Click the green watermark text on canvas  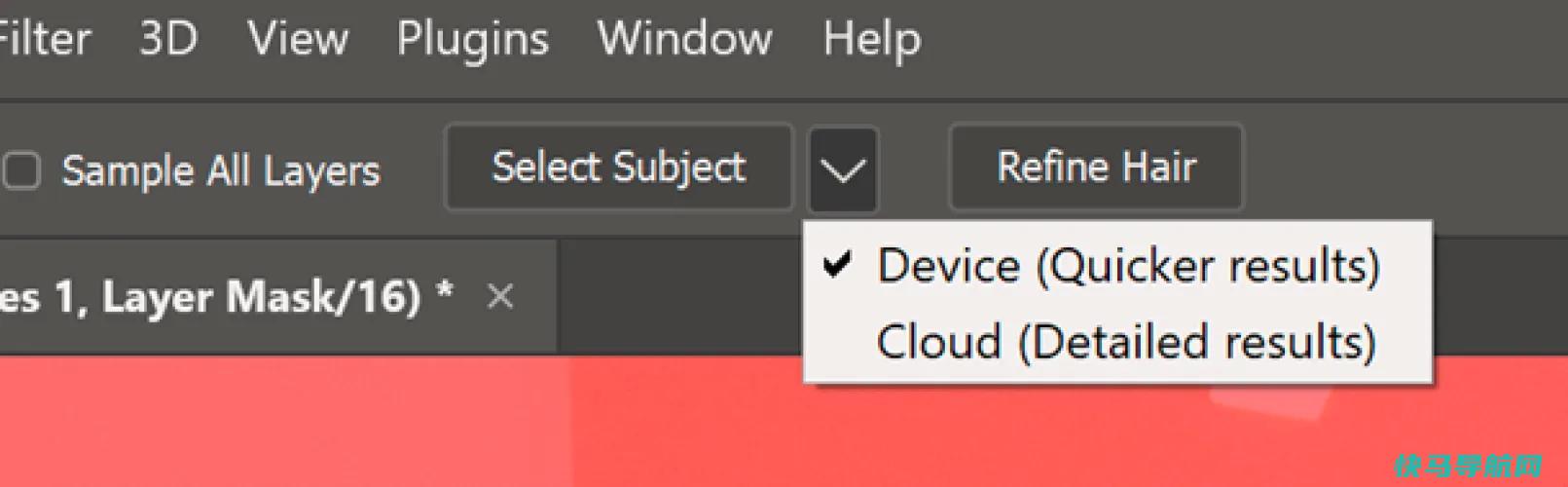[x=1467, y=467]
